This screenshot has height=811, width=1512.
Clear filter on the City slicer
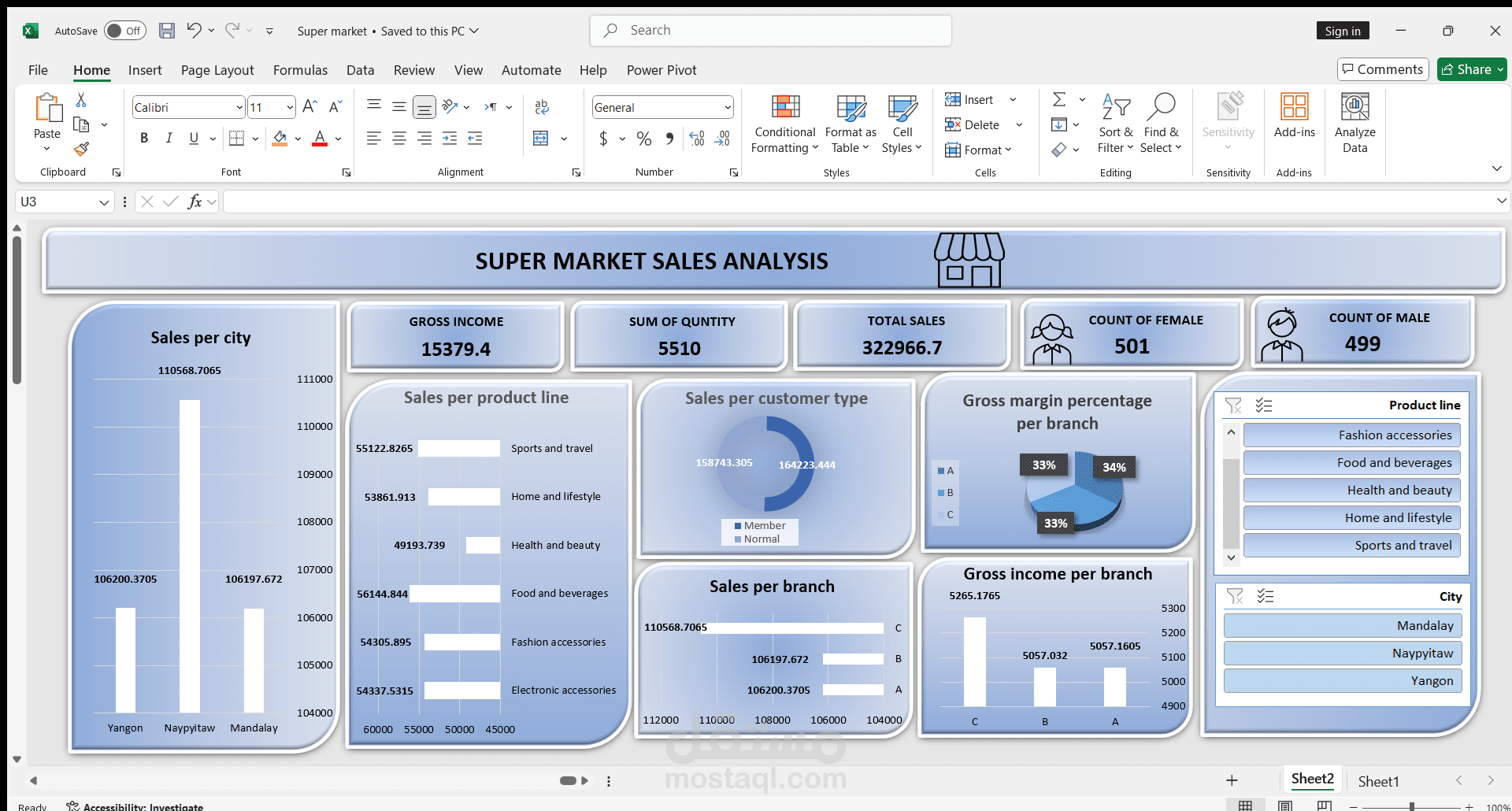point(1235,596)
